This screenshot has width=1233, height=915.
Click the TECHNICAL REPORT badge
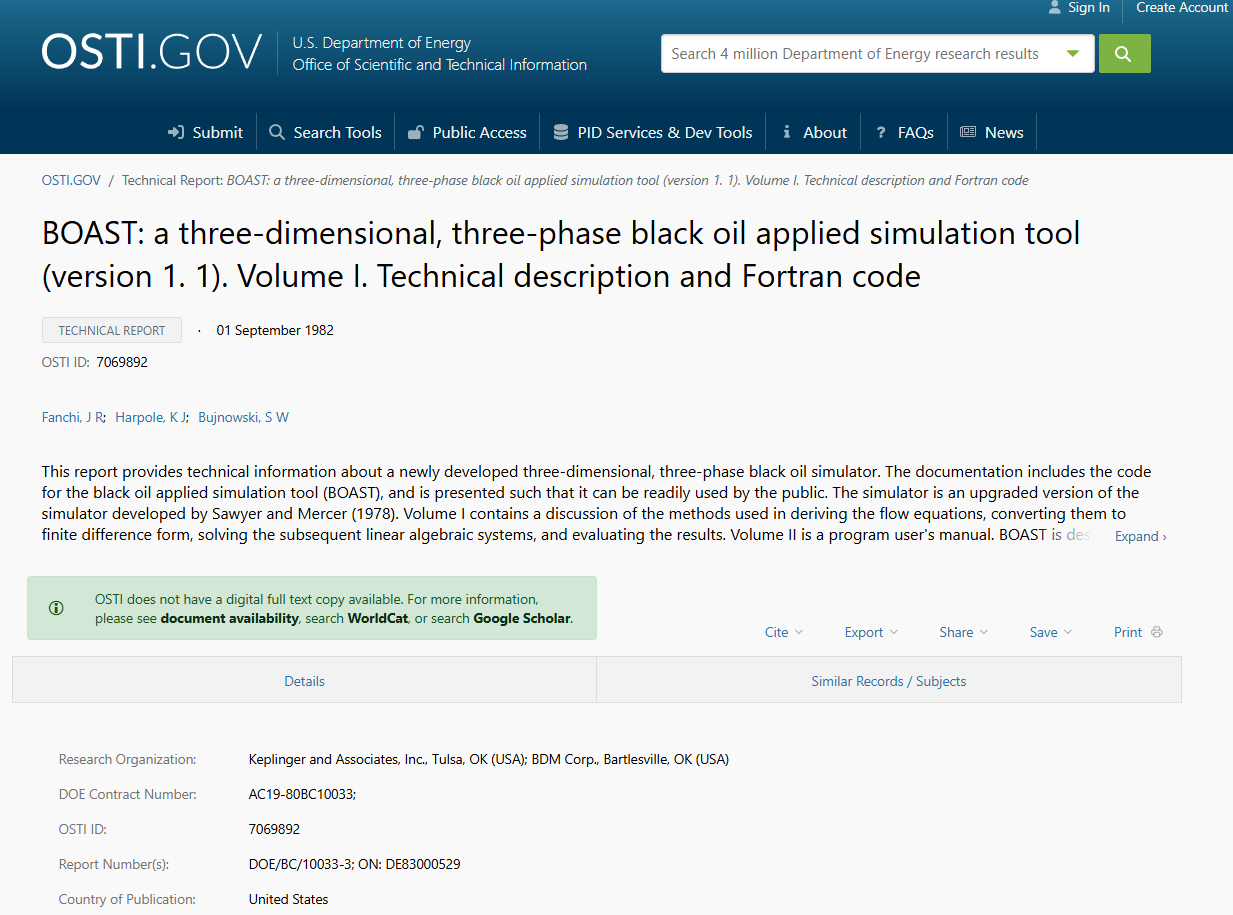pyautogui.click(x=112, y=331)
